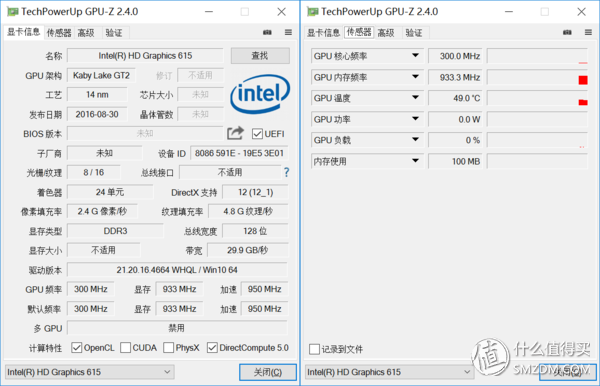Switch to the 传感器 tab in left window

click(x=59, y=33)
